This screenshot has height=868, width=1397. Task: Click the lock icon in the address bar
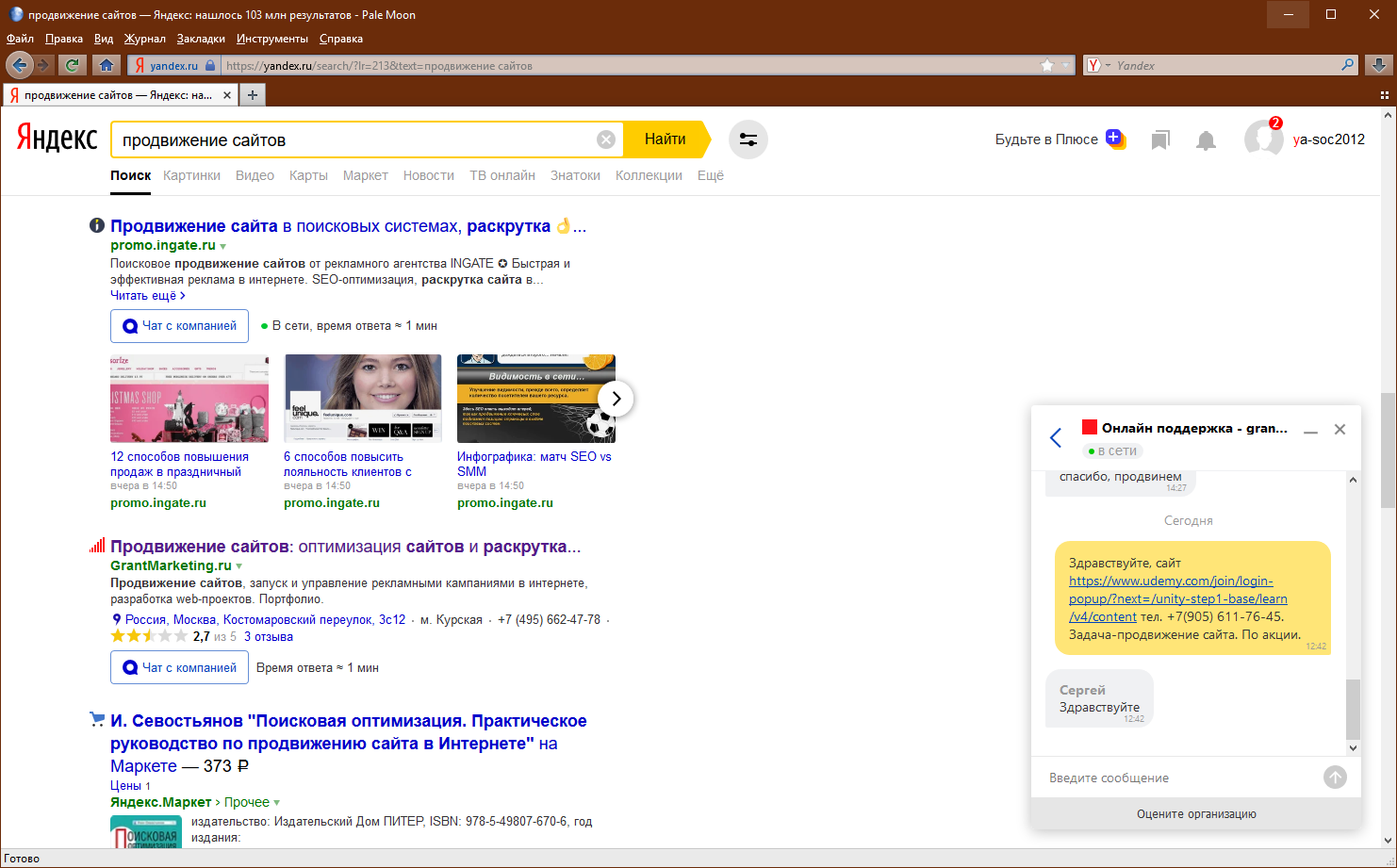tap(210, 65)
